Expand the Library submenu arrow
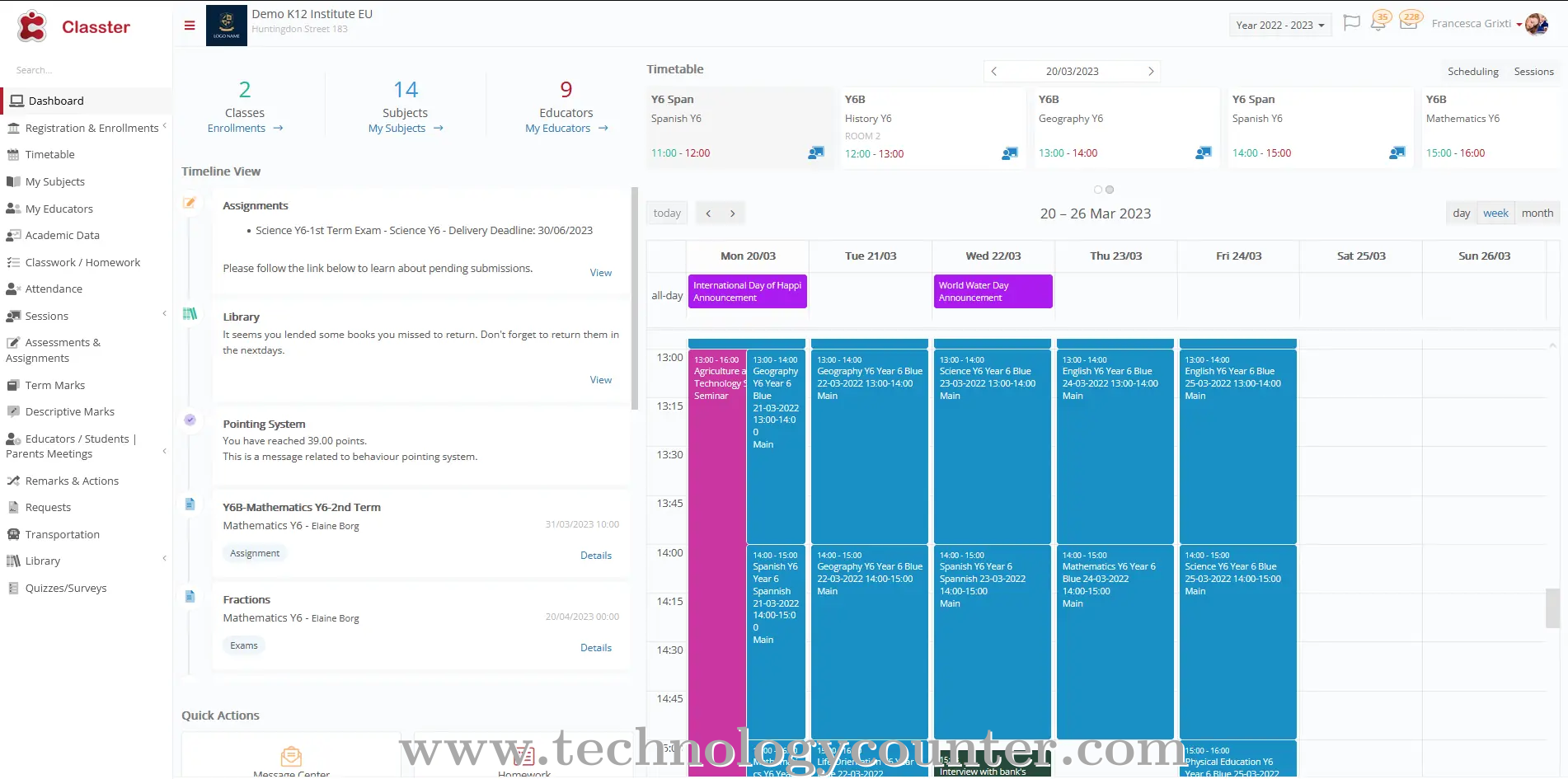1568x779 pixels. [165, 559]
